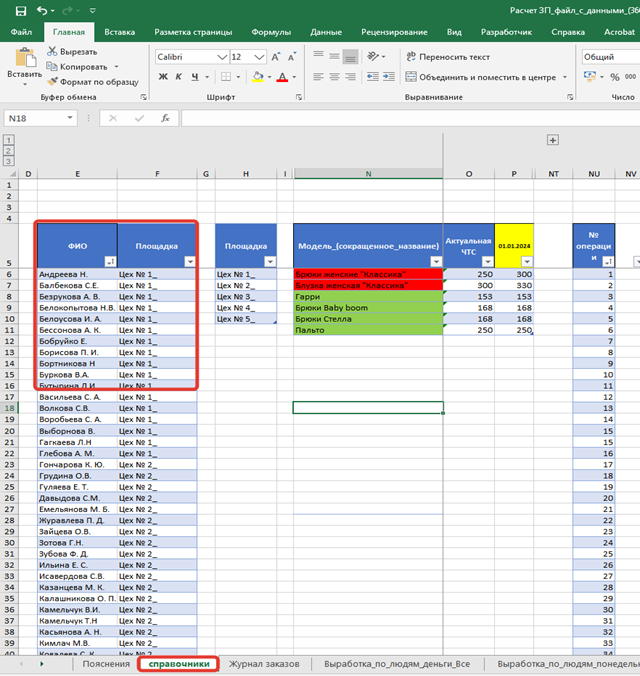Open the underline style dropdown arrow

(x=207, y=77)
